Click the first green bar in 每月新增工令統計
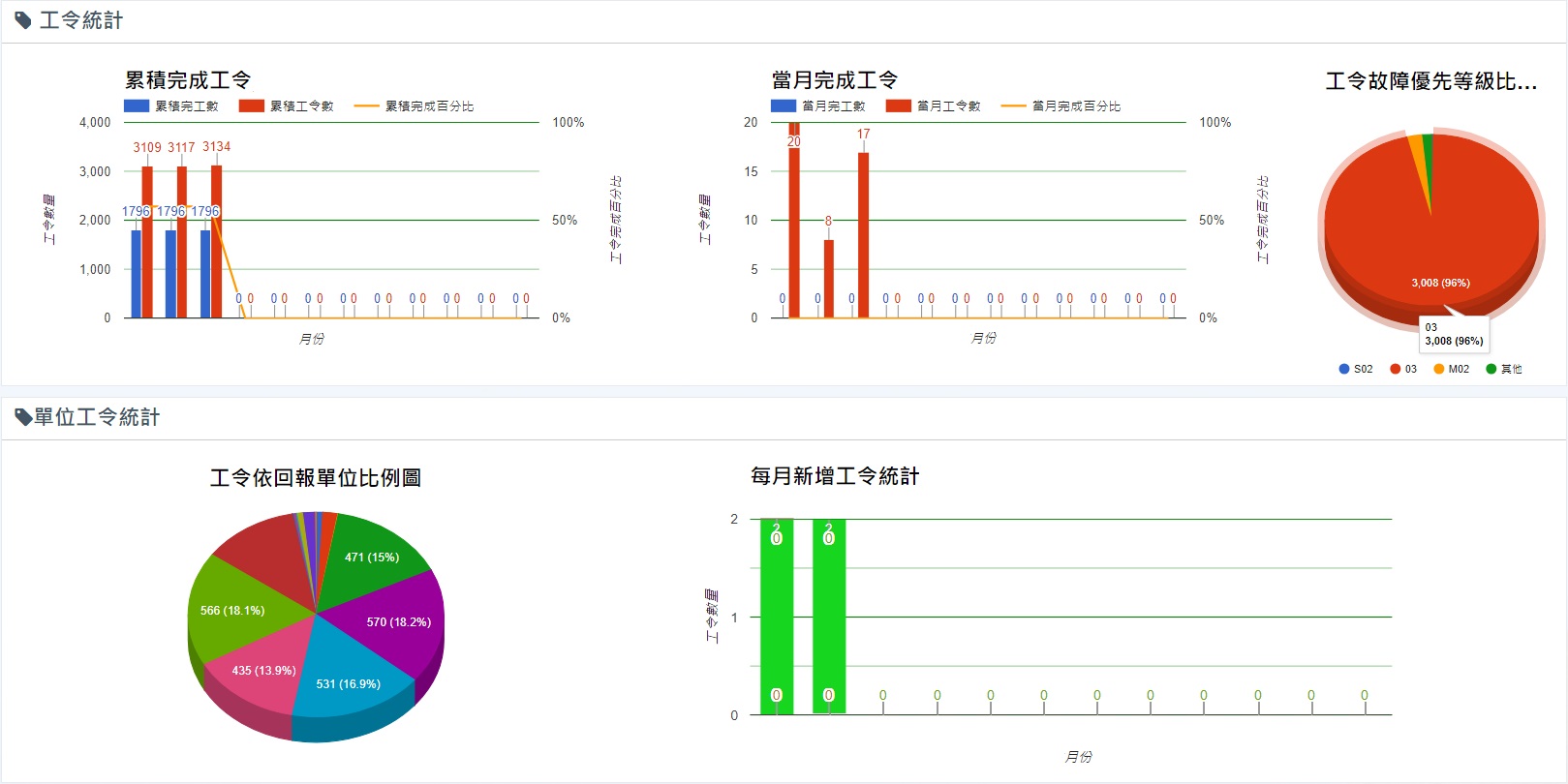 tap(777, 619)
